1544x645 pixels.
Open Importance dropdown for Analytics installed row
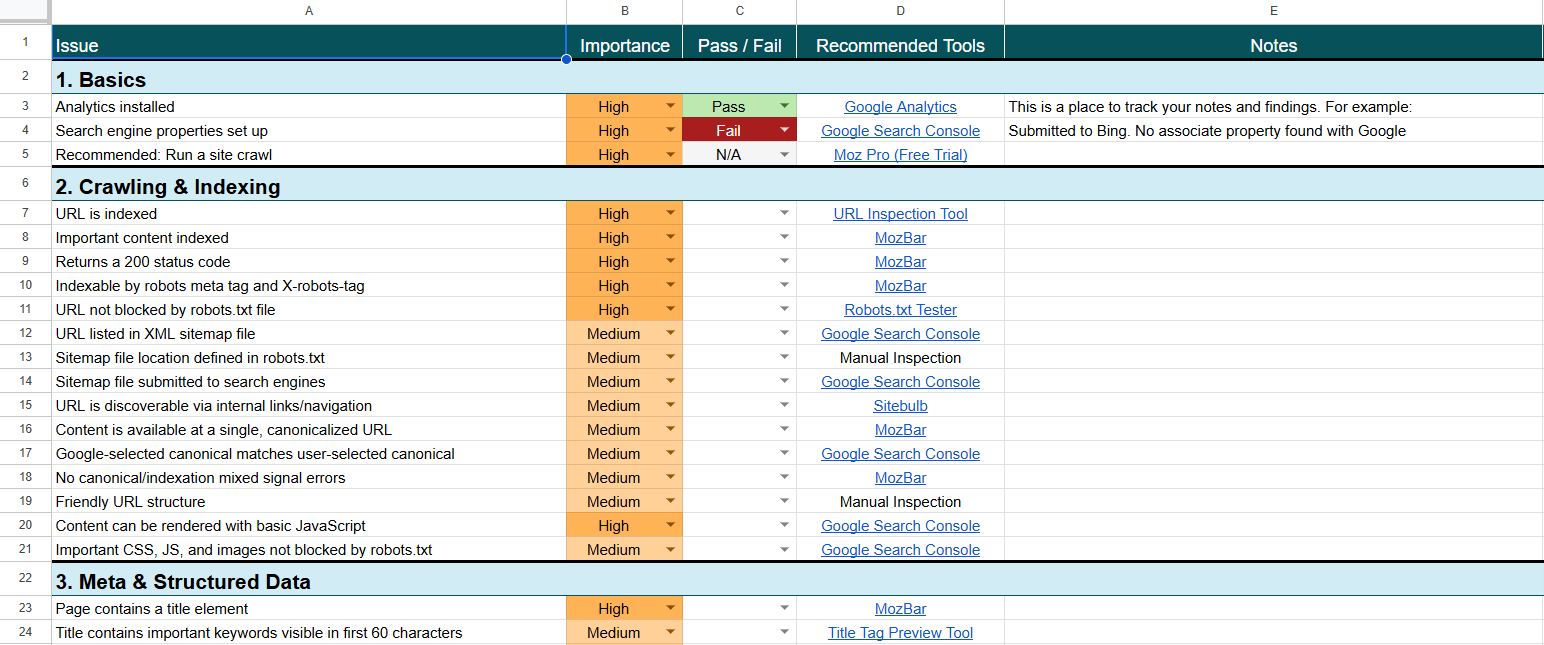[x=670, y=106]
